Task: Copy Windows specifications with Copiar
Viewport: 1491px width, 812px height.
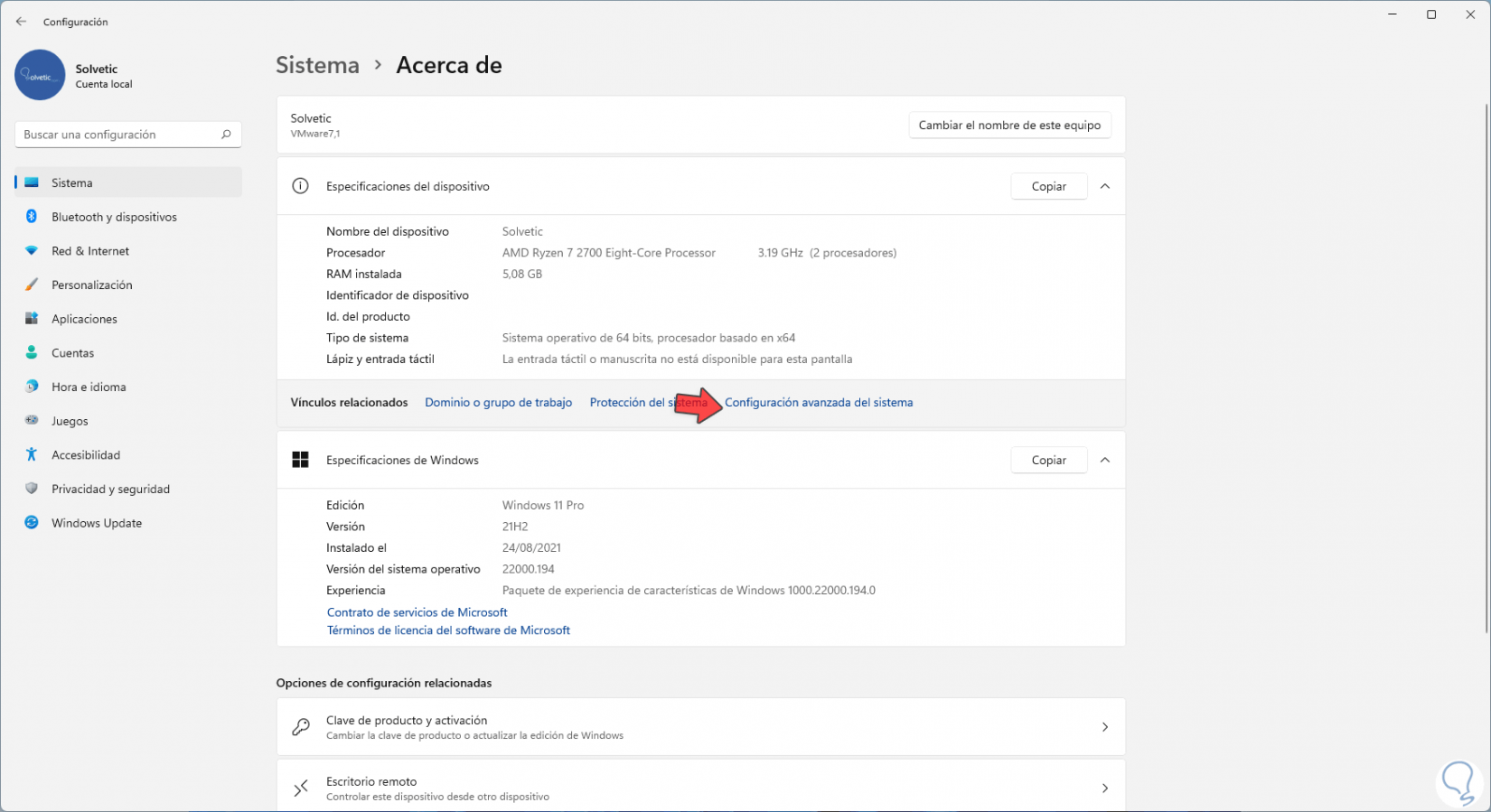Action: click(1048, 460)
